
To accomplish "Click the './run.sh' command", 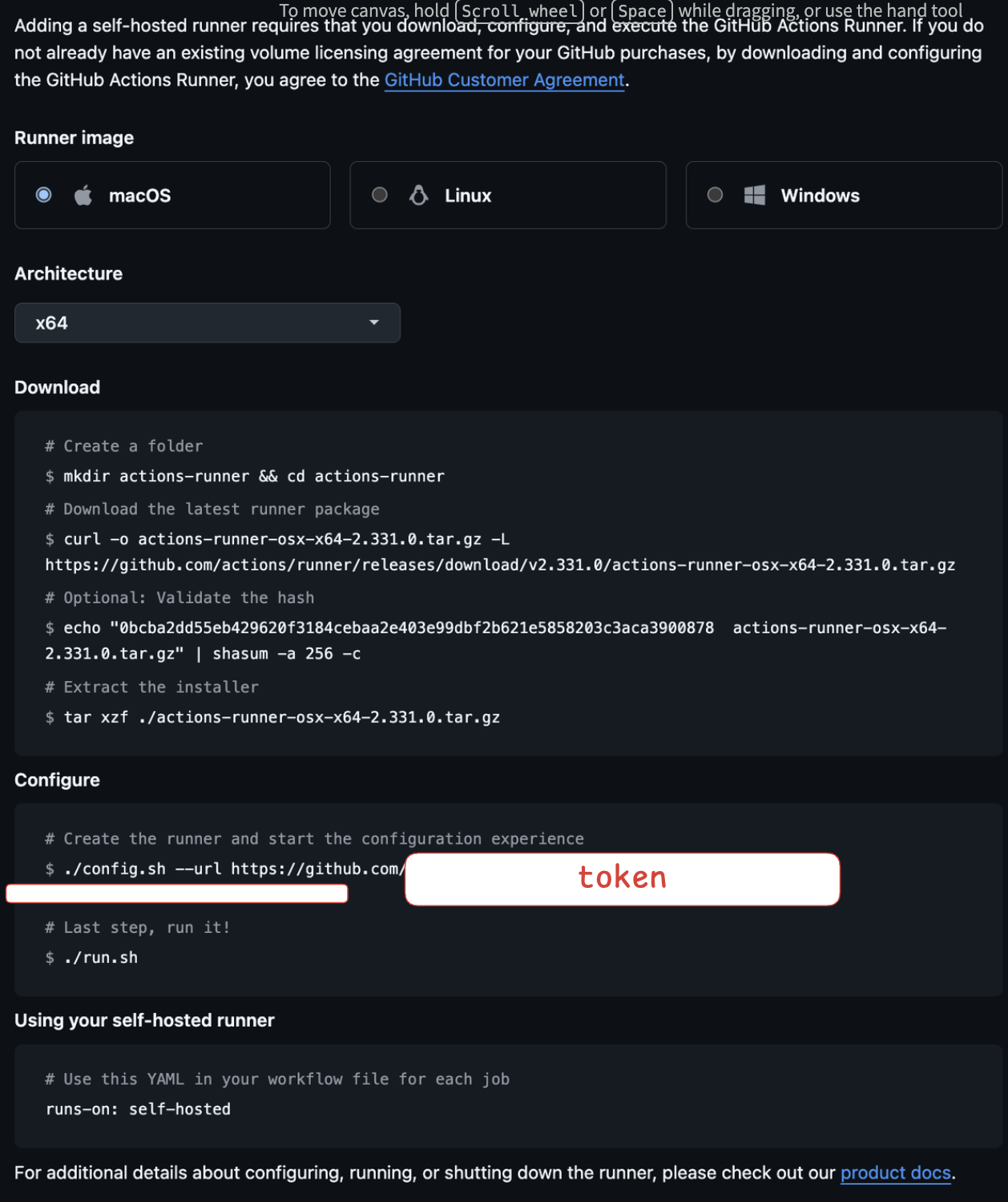I will point(100,958).
